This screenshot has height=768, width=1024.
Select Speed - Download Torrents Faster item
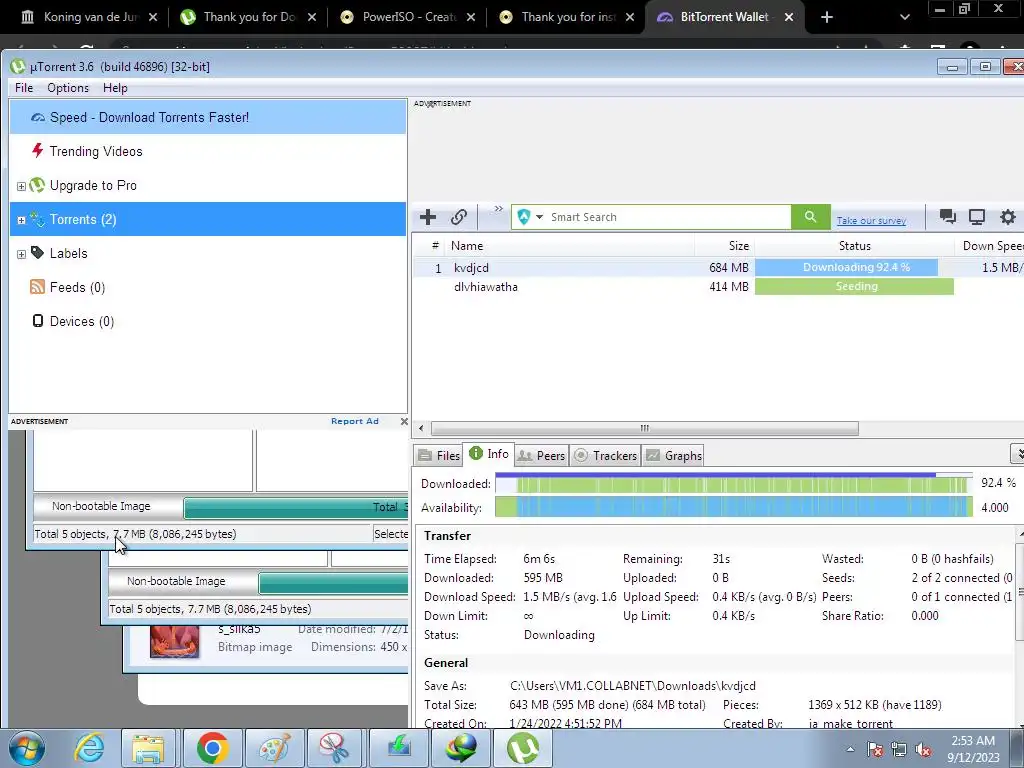(208, 118)
